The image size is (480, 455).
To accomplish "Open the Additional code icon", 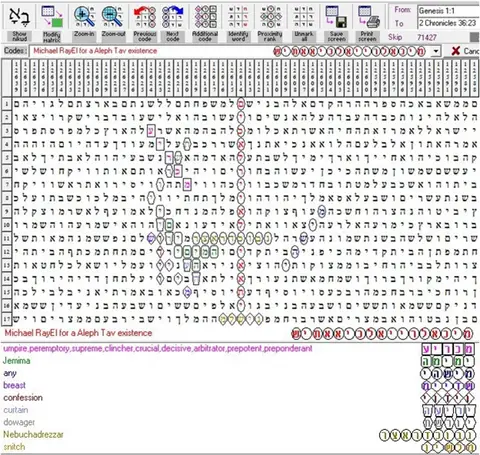I will (205, 17).
